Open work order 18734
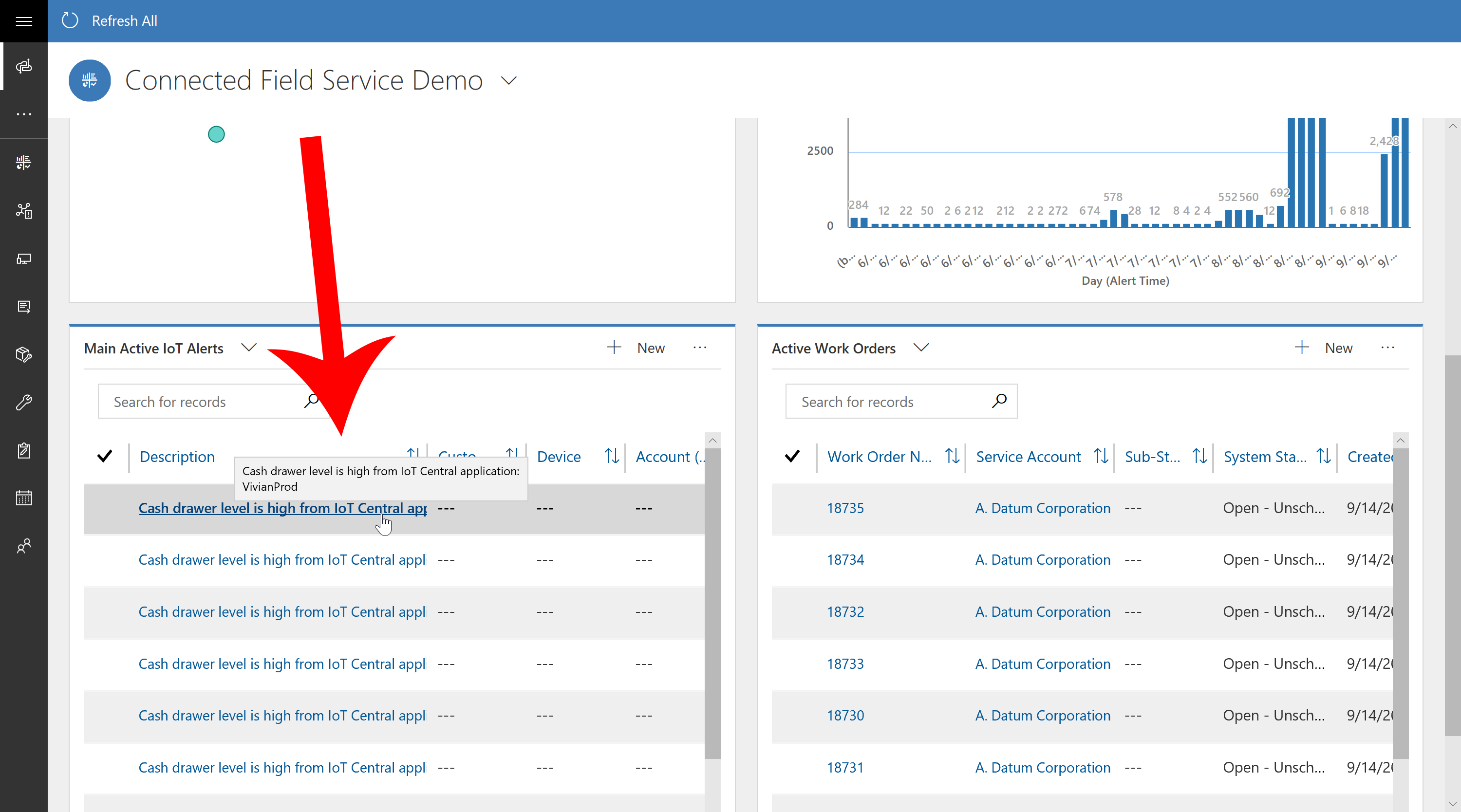 click(845, 560)
